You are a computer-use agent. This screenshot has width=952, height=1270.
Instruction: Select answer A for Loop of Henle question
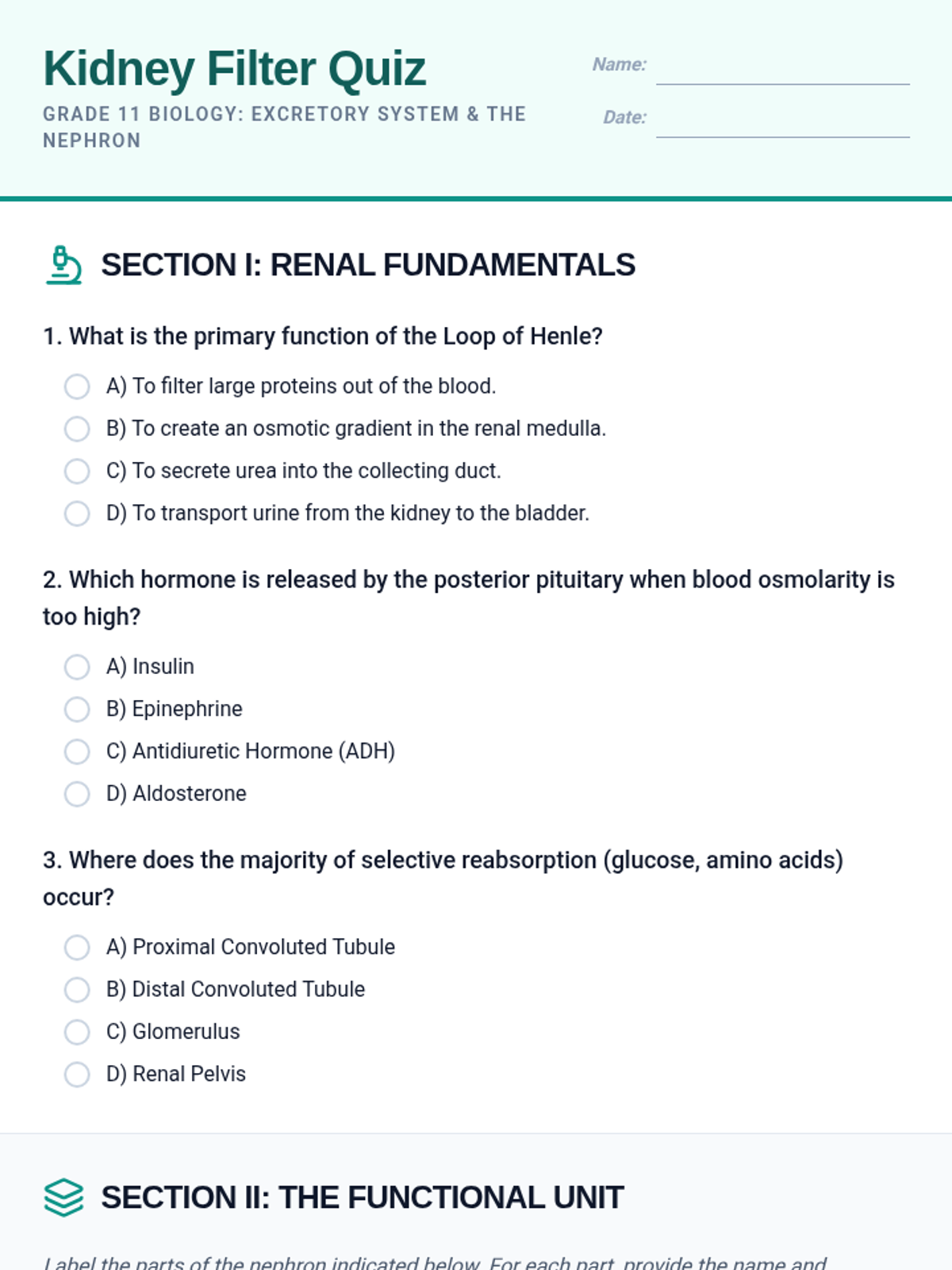tap(77, 387)
